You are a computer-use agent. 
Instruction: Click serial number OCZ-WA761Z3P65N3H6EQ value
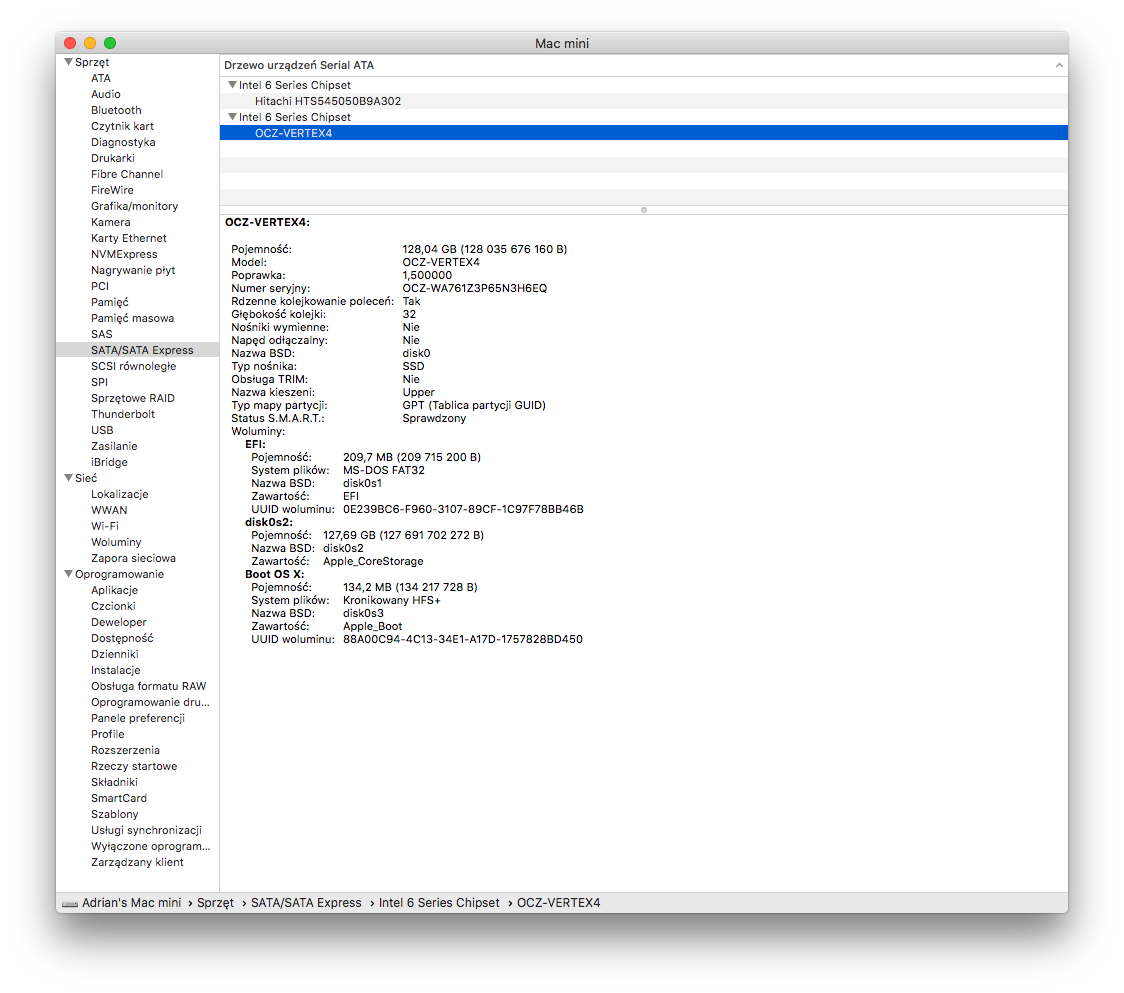(475, 288)
